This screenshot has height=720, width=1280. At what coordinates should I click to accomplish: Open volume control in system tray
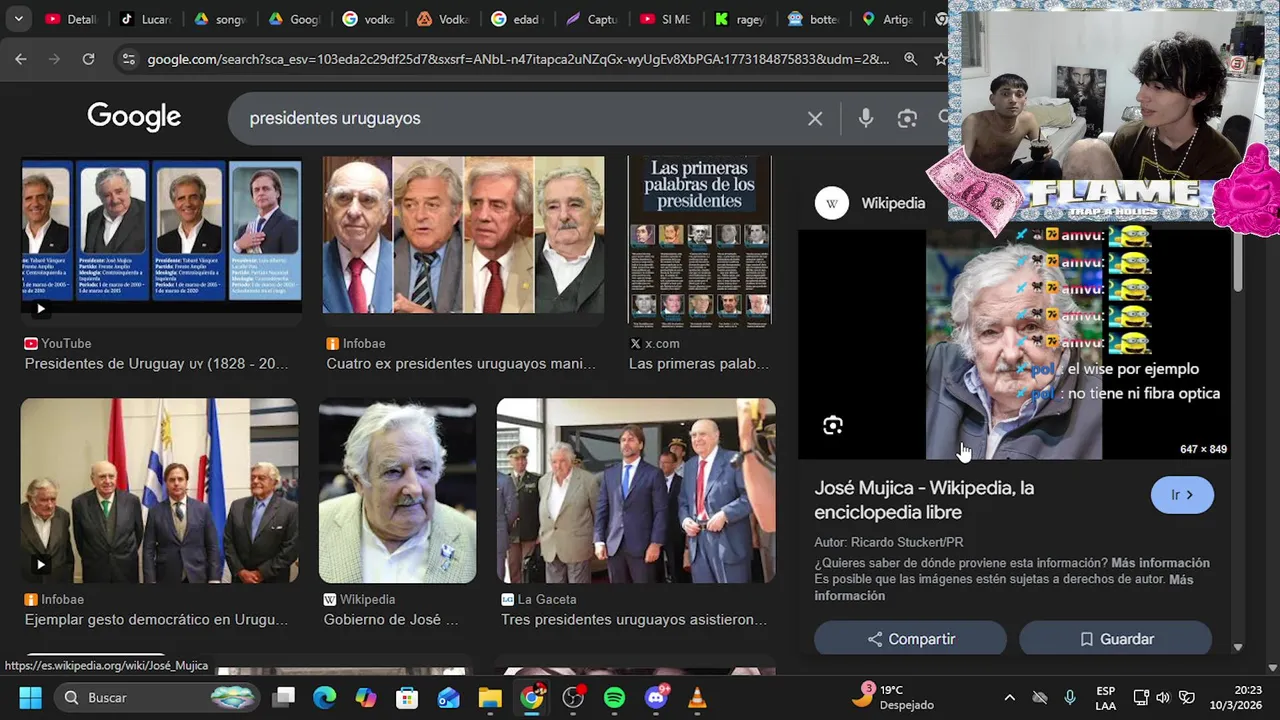point(1163,697)
